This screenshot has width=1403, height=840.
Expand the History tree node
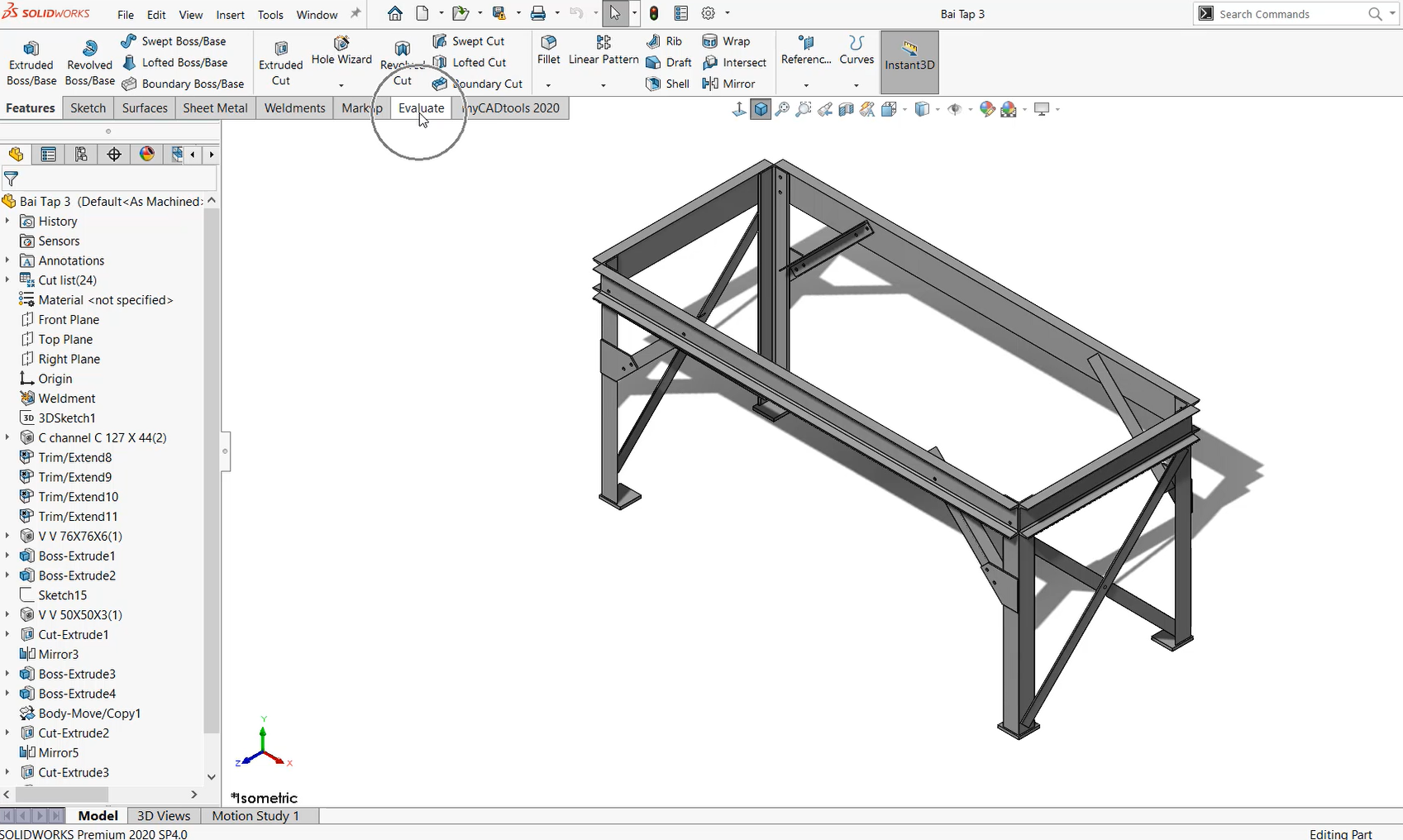point(7,221)
